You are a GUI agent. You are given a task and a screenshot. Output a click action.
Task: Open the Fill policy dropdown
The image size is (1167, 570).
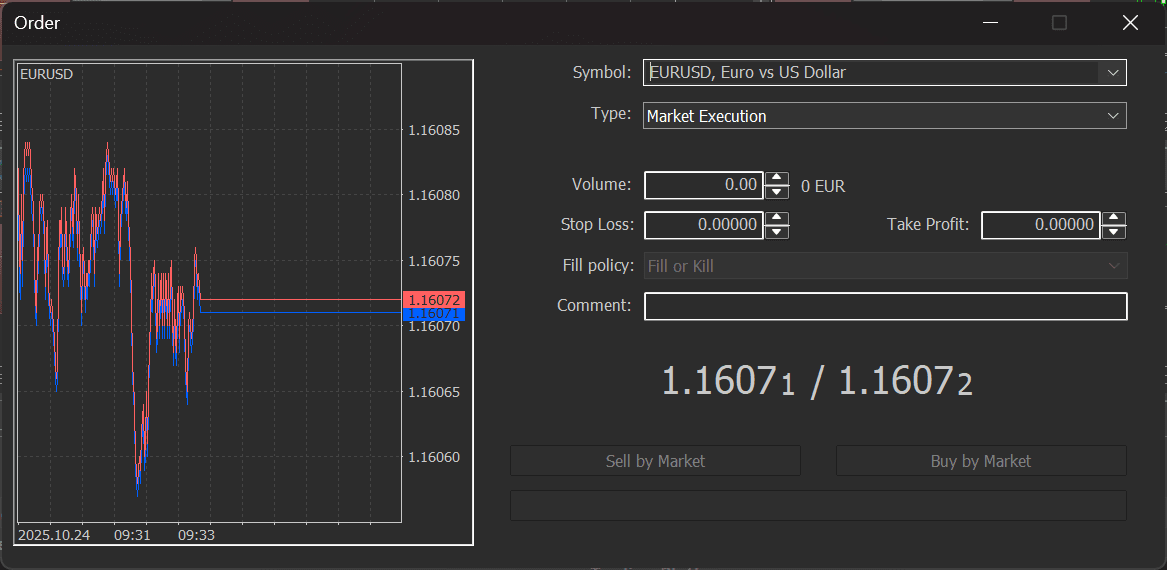pyautogui.click(x=1113, y=266)
